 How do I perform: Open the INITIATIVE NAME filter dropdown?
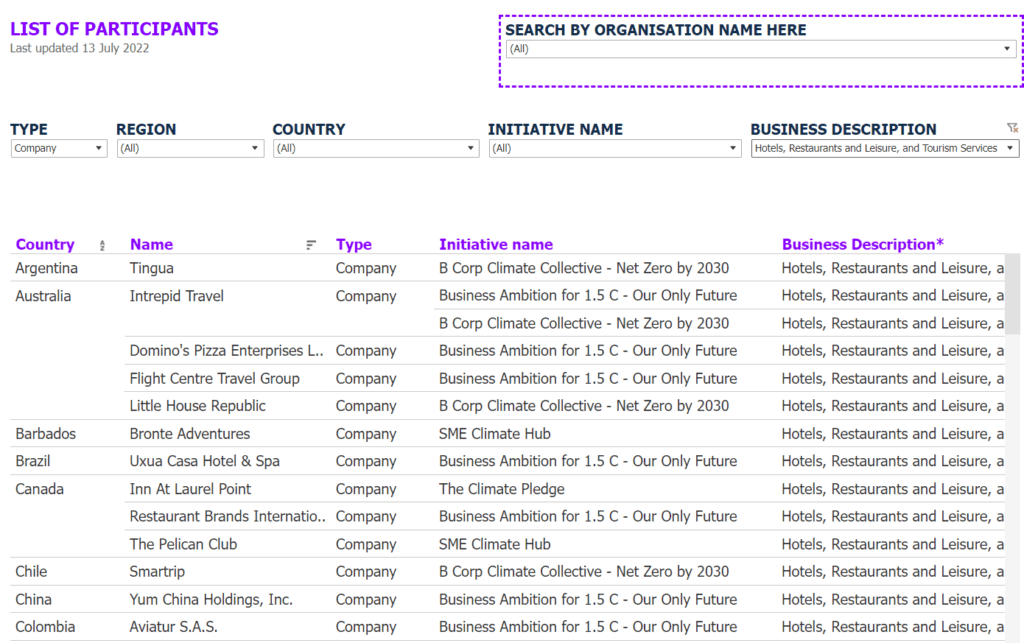pos(615,148)
